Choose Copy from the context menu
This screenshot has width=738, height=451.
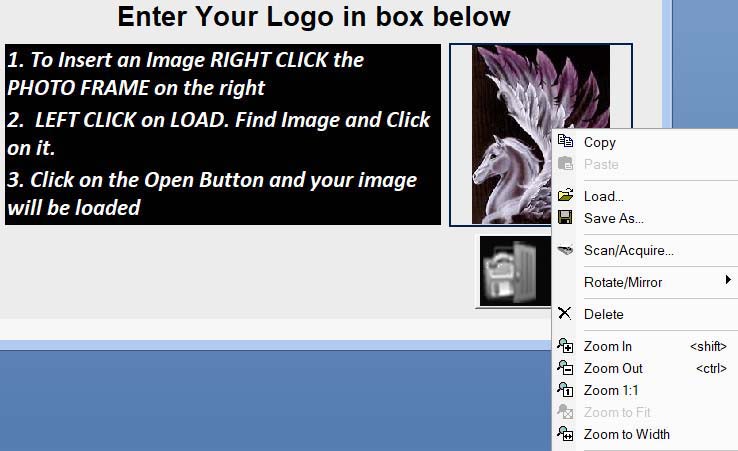click(600, 143)
